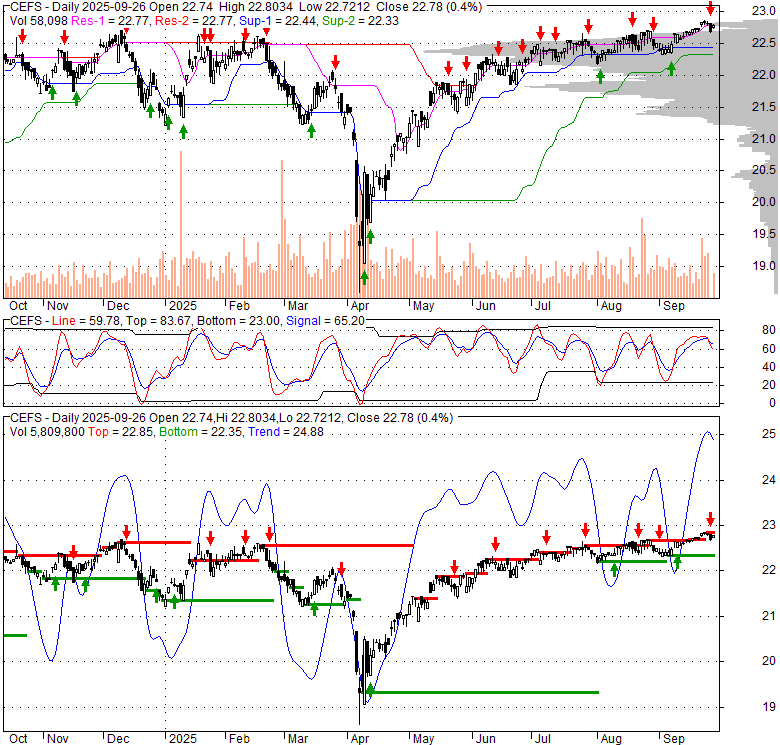Screen dimensions: 780x745
Task: Click the 40 level on stochastic axis
Action: pyautogui.click(x=769, y=367)
